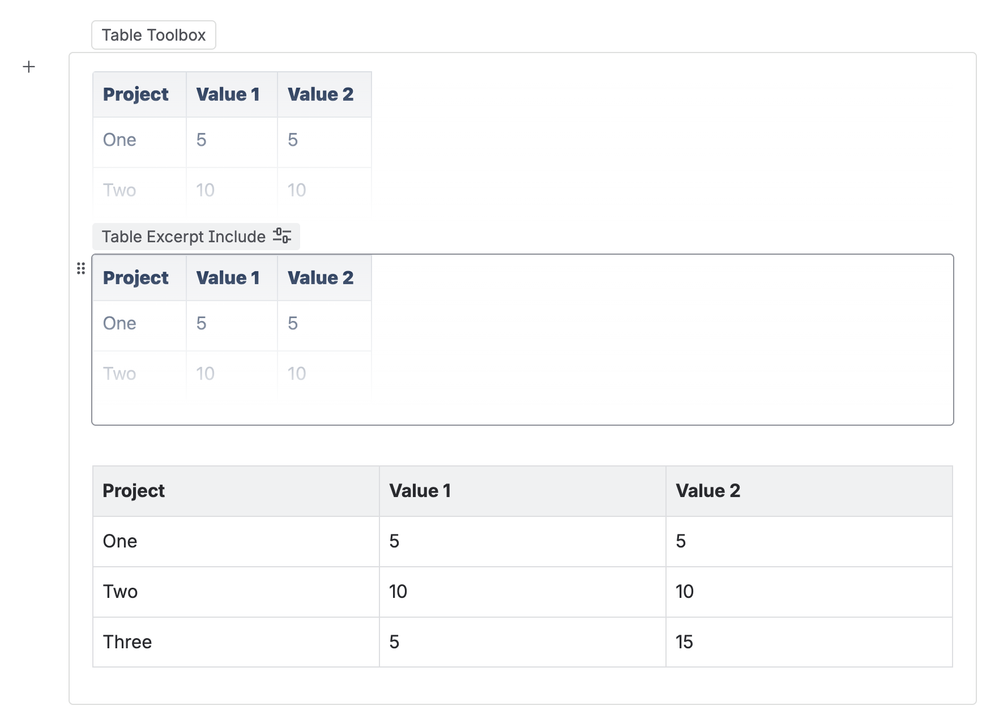Click the cell containing 15
Image resolution: width=999 pixels, height=728 pixels.
click(685, 642)
